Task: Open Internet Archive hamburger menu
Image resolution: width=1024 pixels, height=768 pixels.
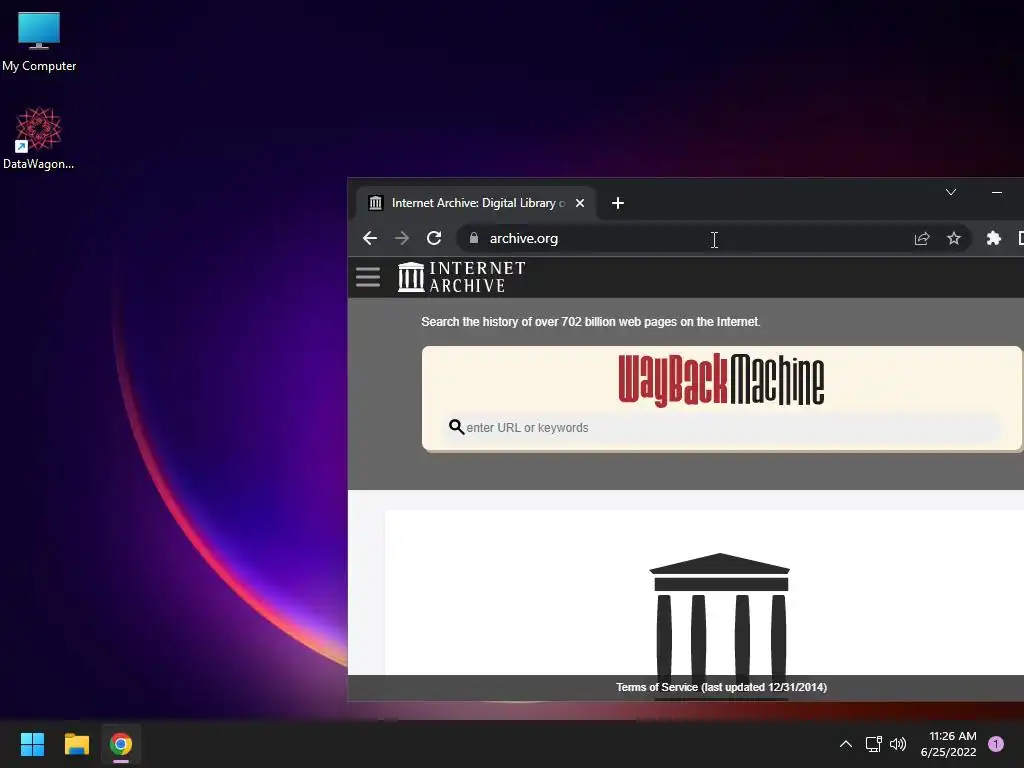Action: (368, 277)
